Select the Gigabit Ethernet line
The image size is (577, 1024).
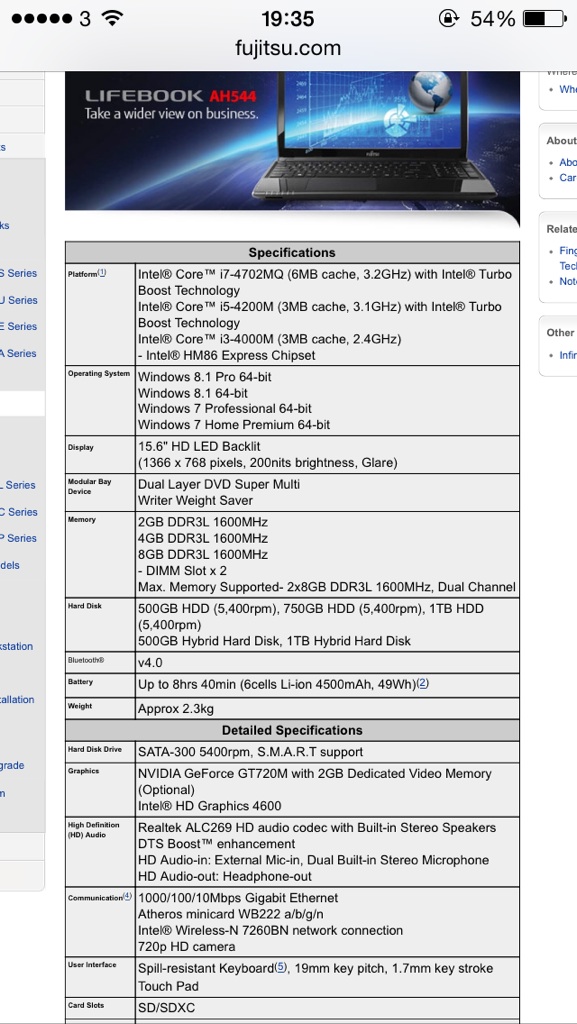238,898
